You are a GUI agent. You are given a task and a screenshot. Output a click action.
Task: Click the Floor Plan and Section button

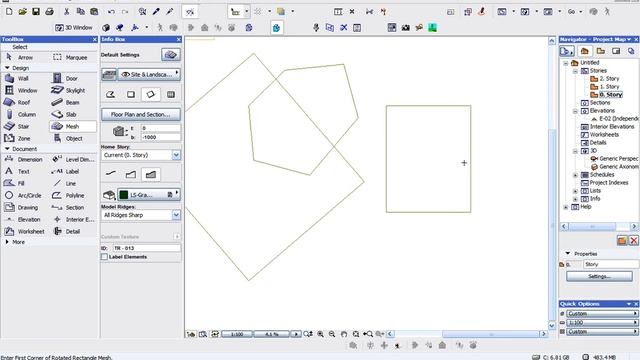140,114
